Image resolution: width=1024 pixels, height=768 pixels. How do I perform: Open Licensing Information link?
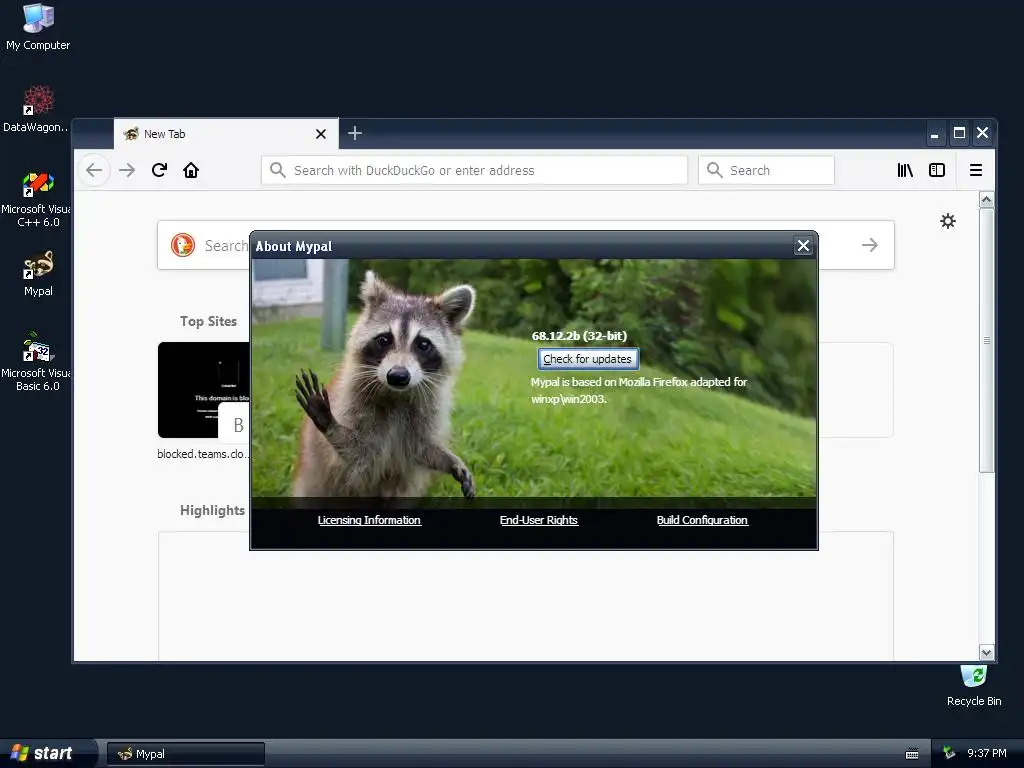coord(369,520)
